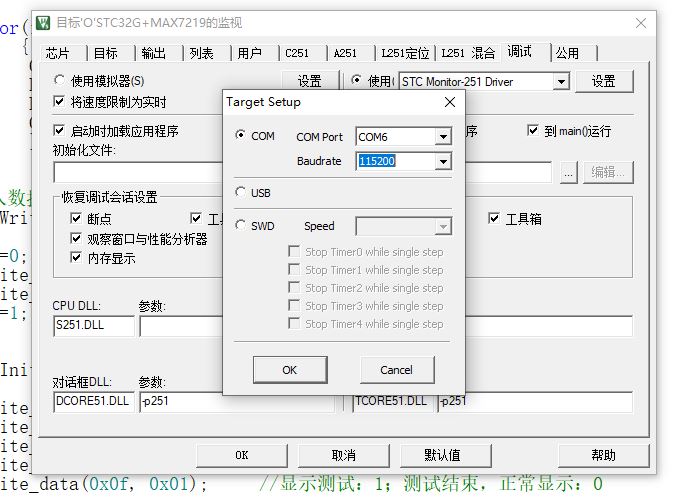Click the browse '...' button for the init file
Screen dimensions: 676x497
tap(569, 173)
